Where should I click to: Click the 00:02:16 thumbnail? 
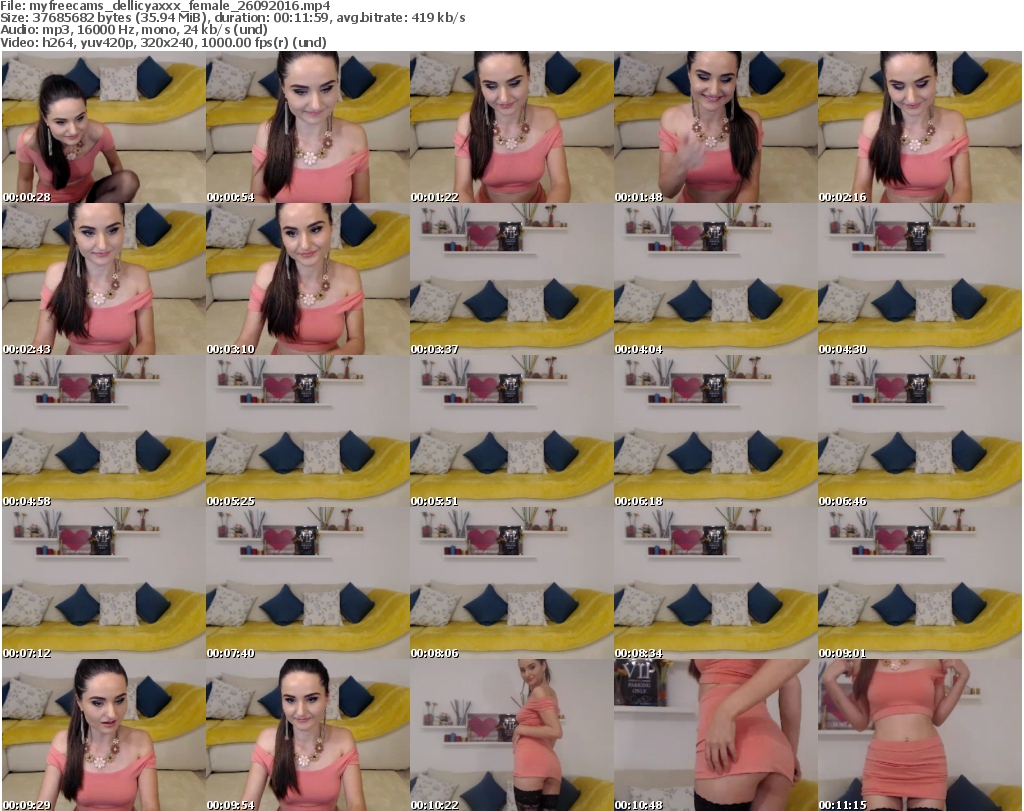tap(919, 127)
